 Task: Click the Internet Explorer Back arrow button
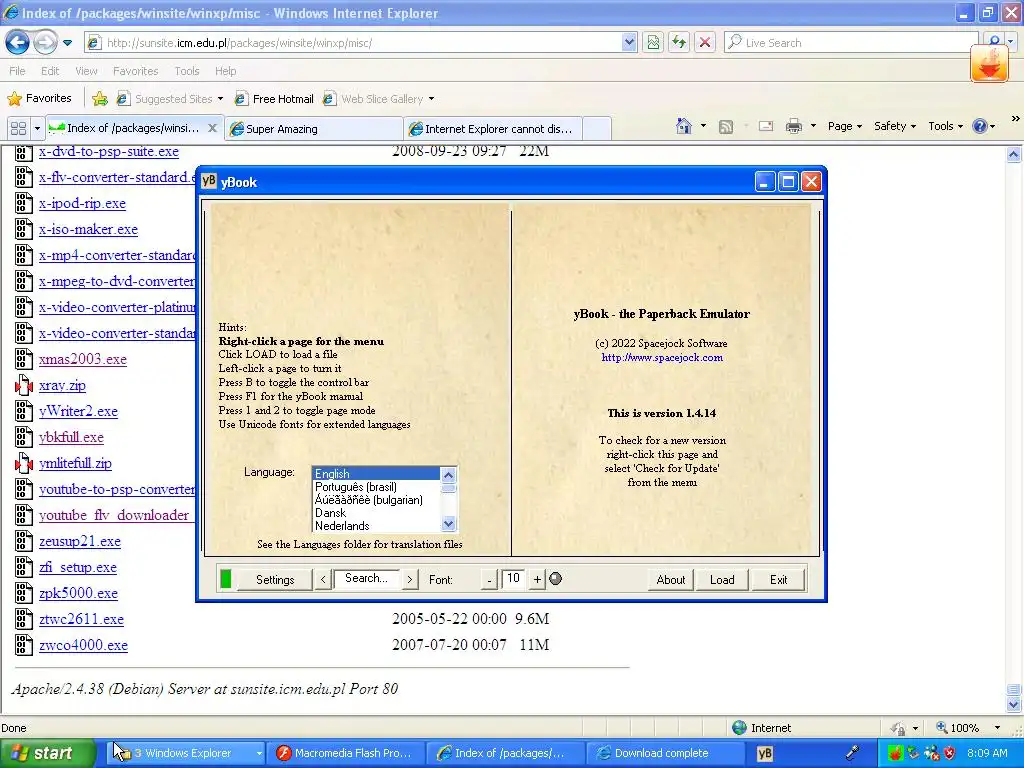click(18, 42)
